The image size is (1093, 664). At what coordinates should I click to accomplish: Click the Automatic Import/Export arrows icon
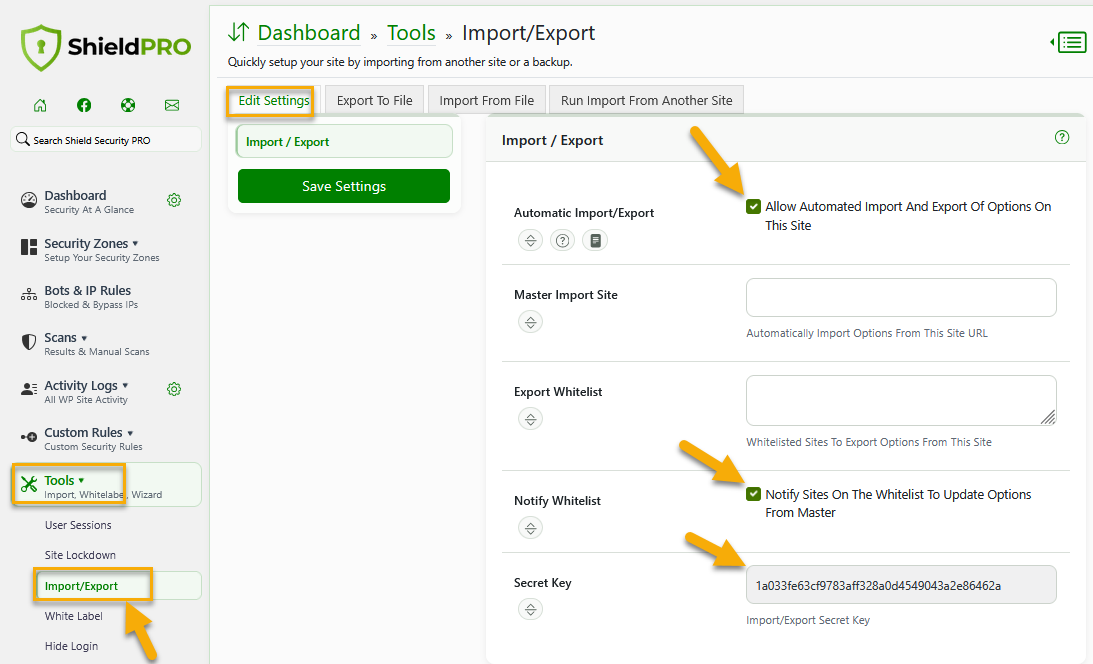click(530, 240)
